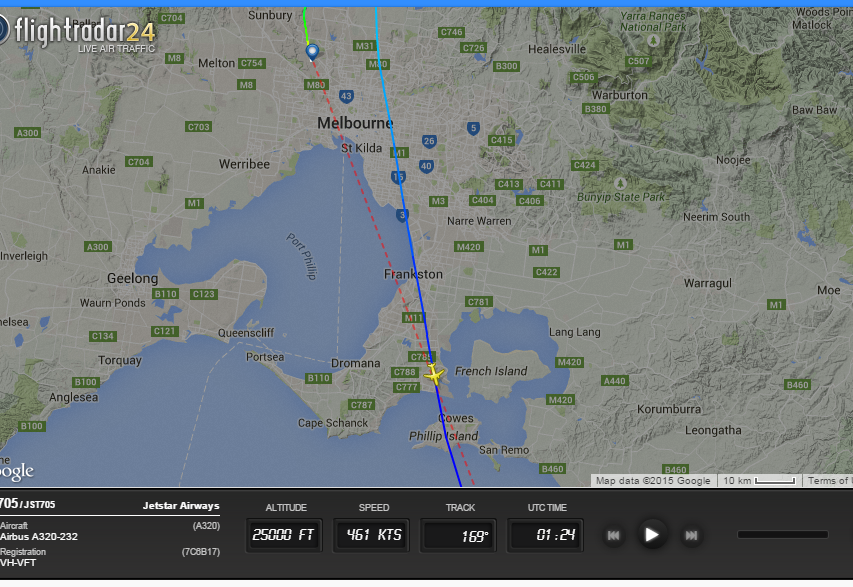Open the flightradar24 logo
Viewport: 853px width, 587px height.
(x=77, y=32)
